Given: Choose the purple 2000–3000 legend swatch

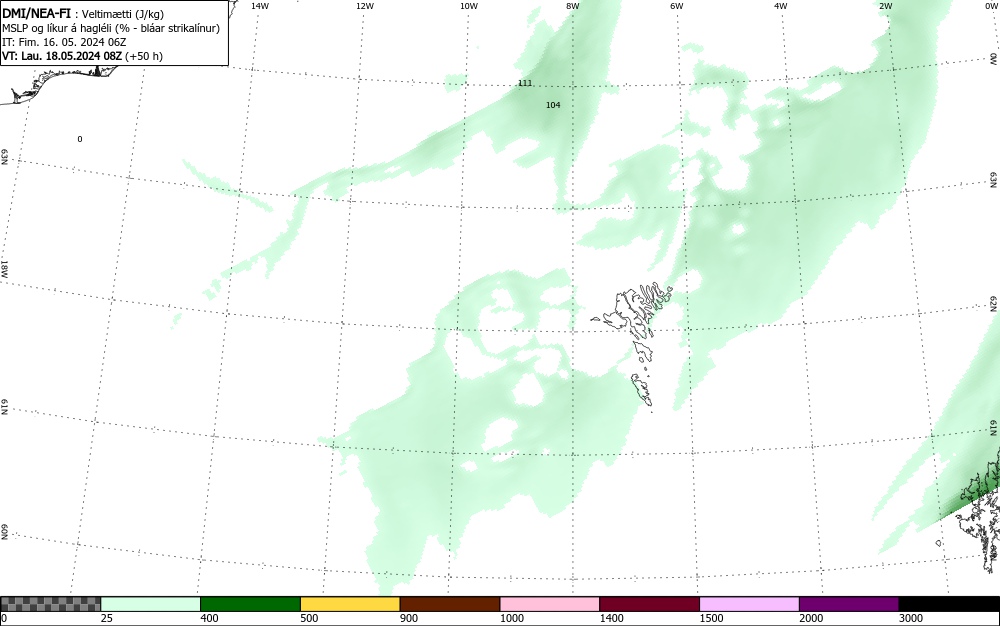Looking at the screenshot, I should pos(849,604).
